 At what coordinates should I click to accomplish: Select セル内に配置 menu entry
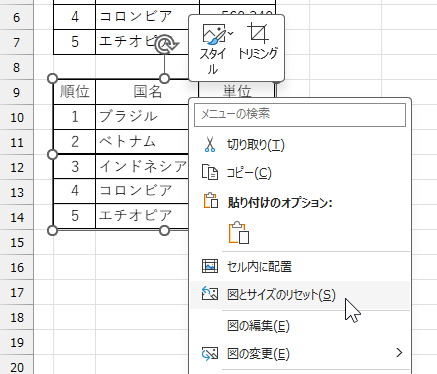(300, 267)
